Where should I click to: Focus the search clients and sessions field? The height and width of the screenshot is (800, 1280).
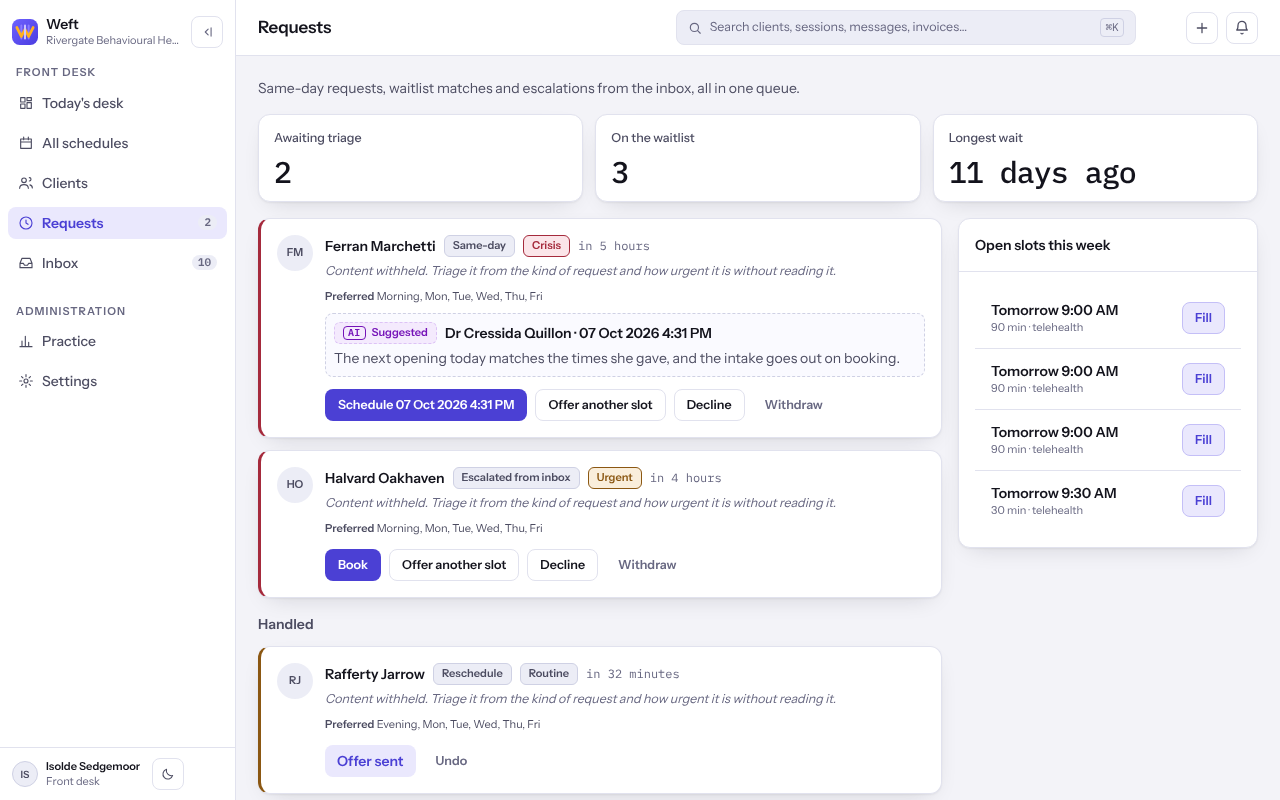(x=905, y=28)
